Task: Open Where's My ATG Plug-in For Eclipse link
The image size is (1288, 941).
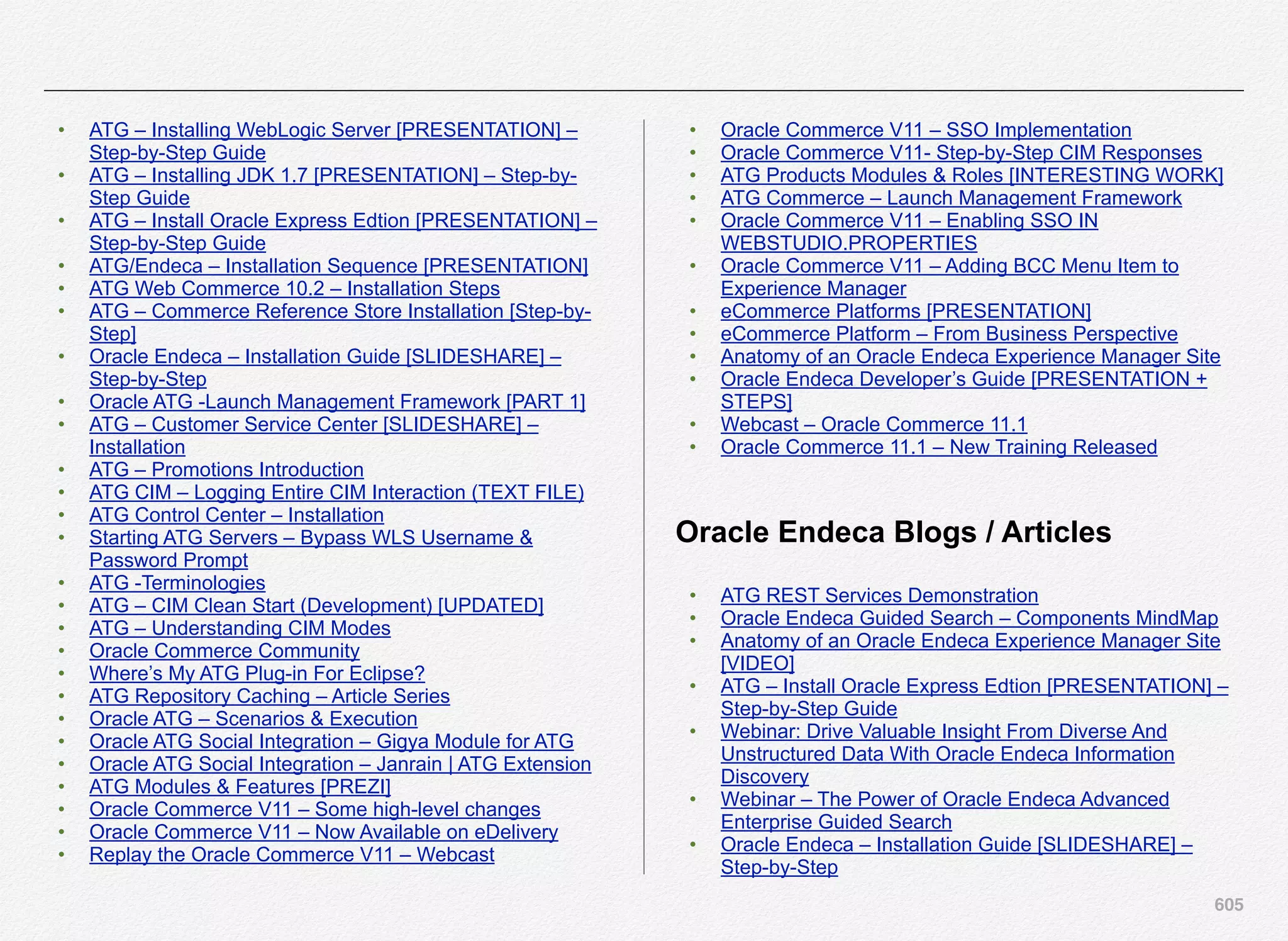Action: pyautogui.click(x=257, y=674)
